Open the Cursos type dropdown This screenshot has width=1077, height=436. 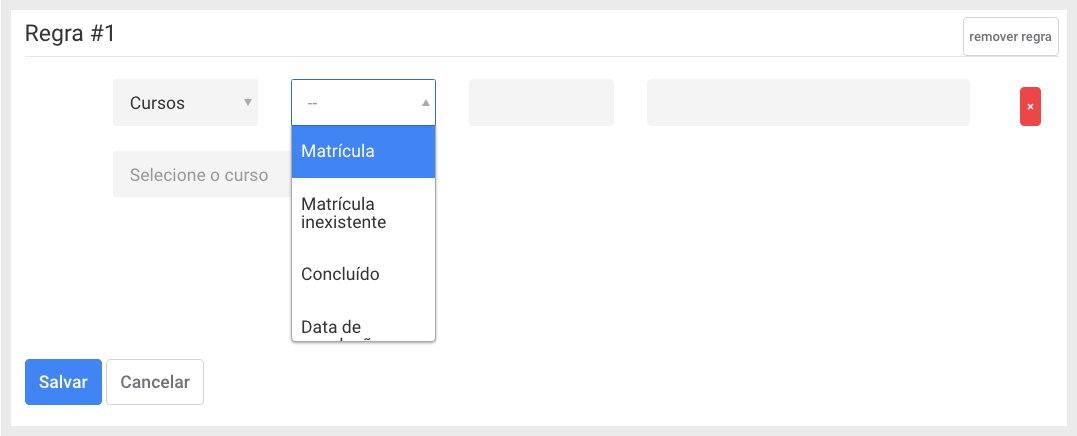pos(185,103)
